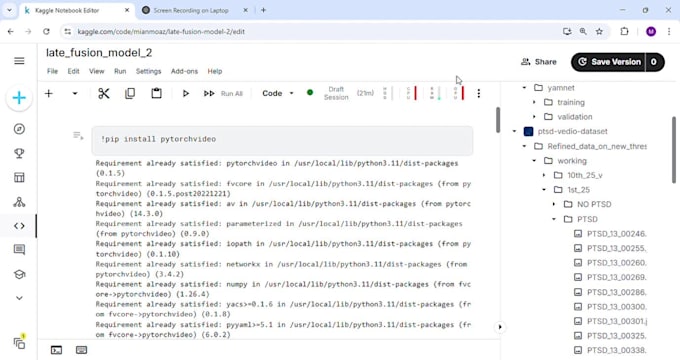
Task: Click the file panel vertical scrollbar
Action: click(673, 150)
